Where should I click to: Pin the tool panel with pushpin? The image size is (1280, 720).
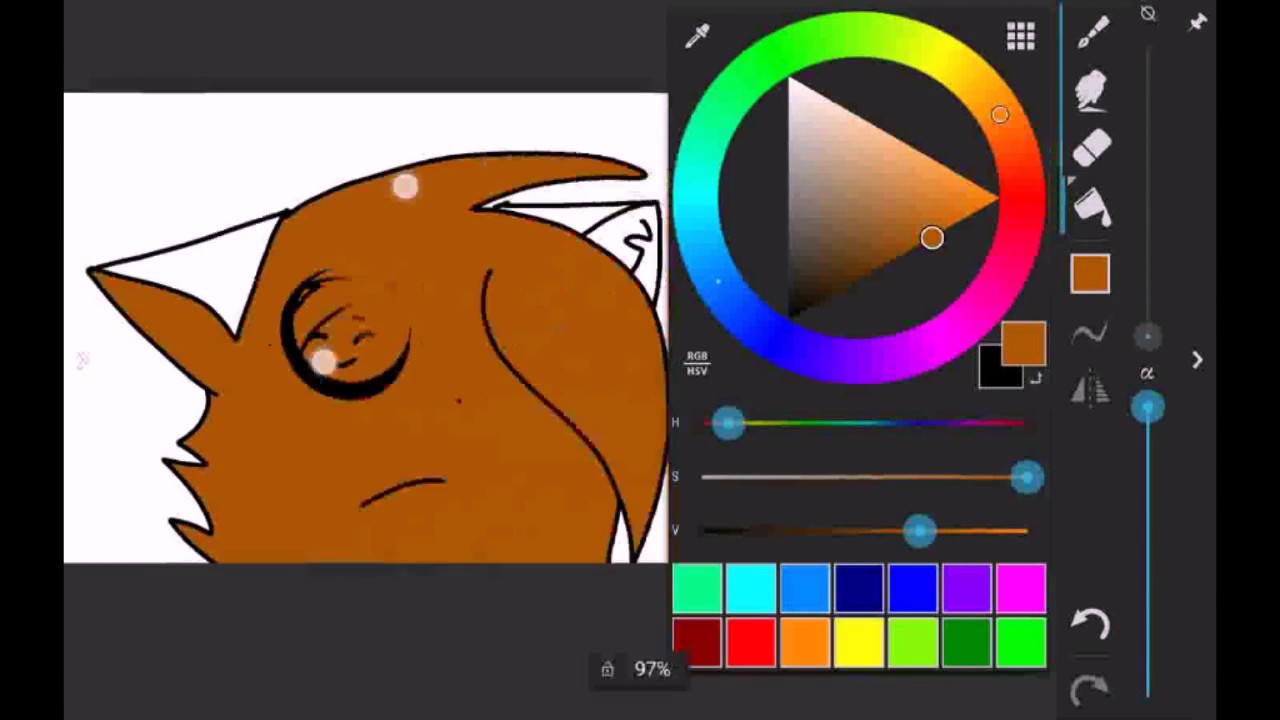click(1197, 21)
